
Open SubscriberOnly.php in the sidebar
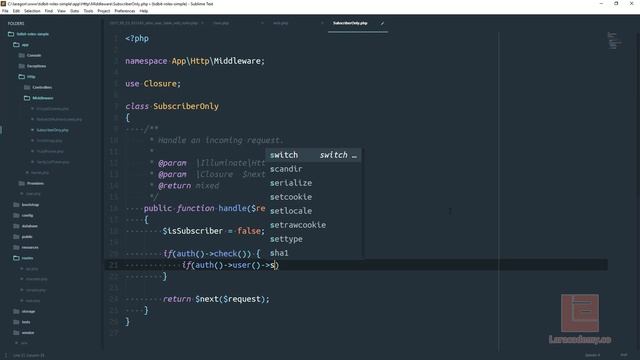(x=52, y=130)
